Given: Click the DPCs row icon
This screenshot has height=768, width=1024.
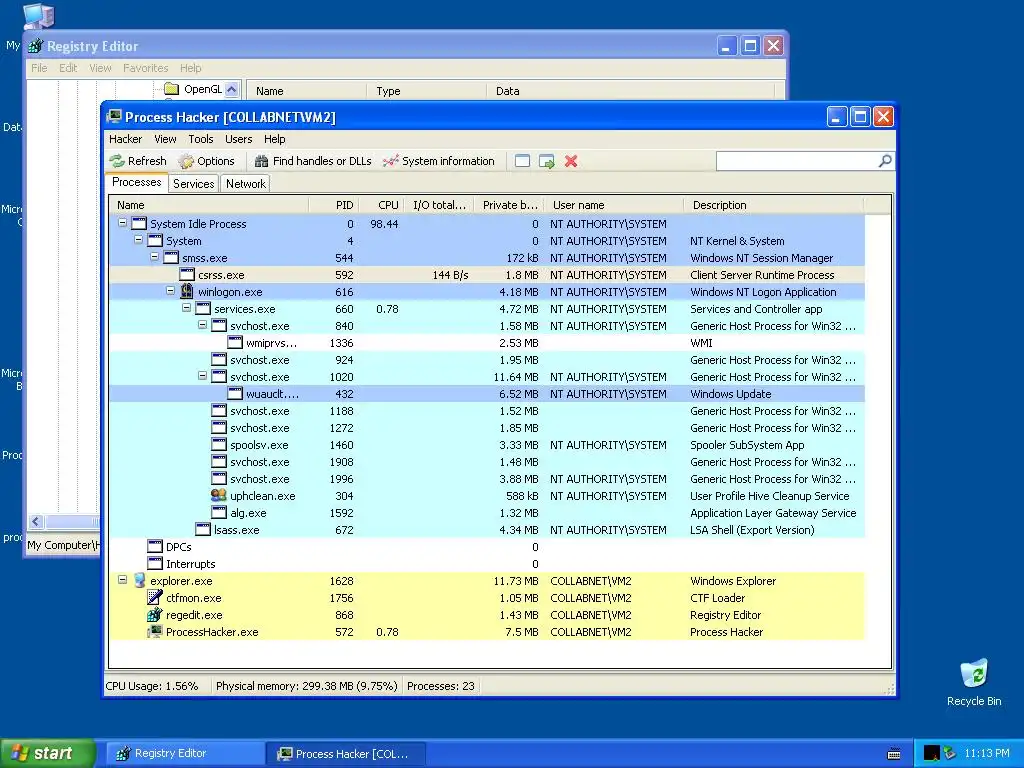Looking at the screenshot, I should 155,547.
